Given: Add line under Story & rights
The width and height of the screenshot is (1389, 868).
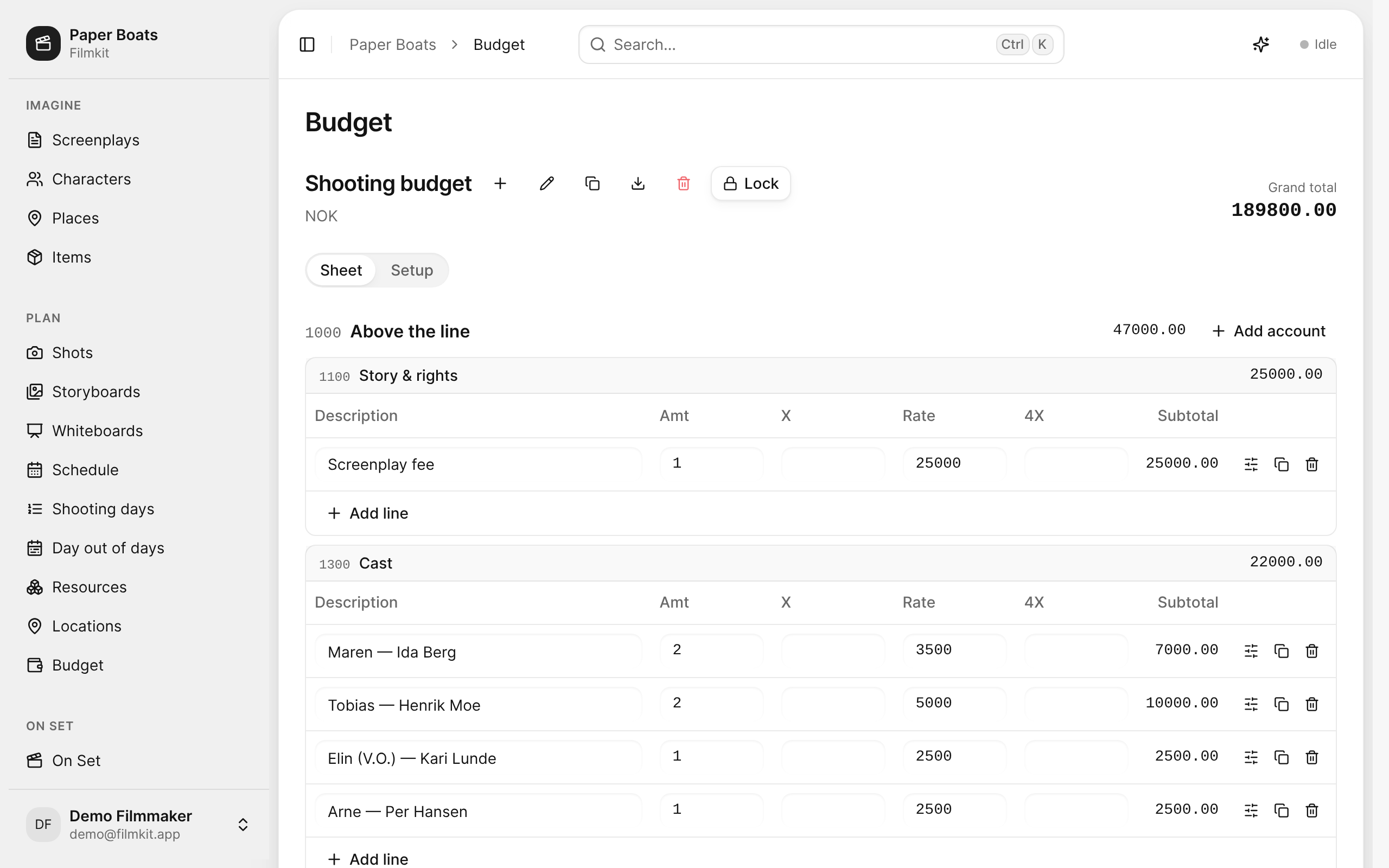Looking at the screenshot, I should coord(368,513).
